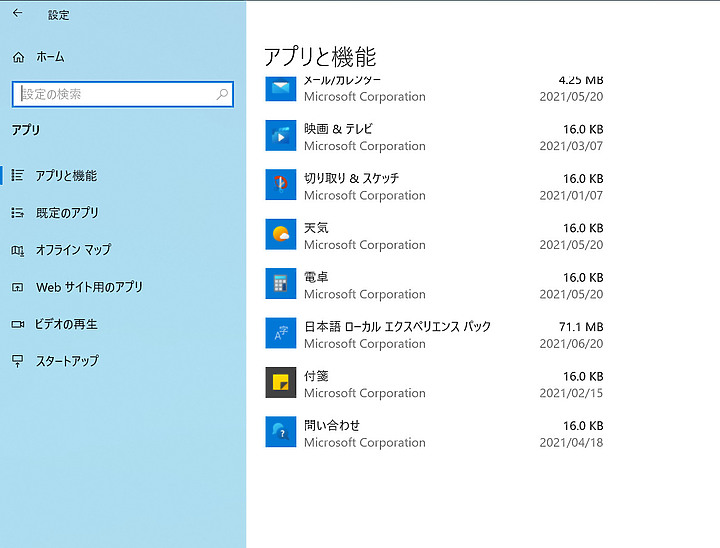Select the スタートアップ sidebar icon
The height and width of the screenshot is (548, 720).
17,361
